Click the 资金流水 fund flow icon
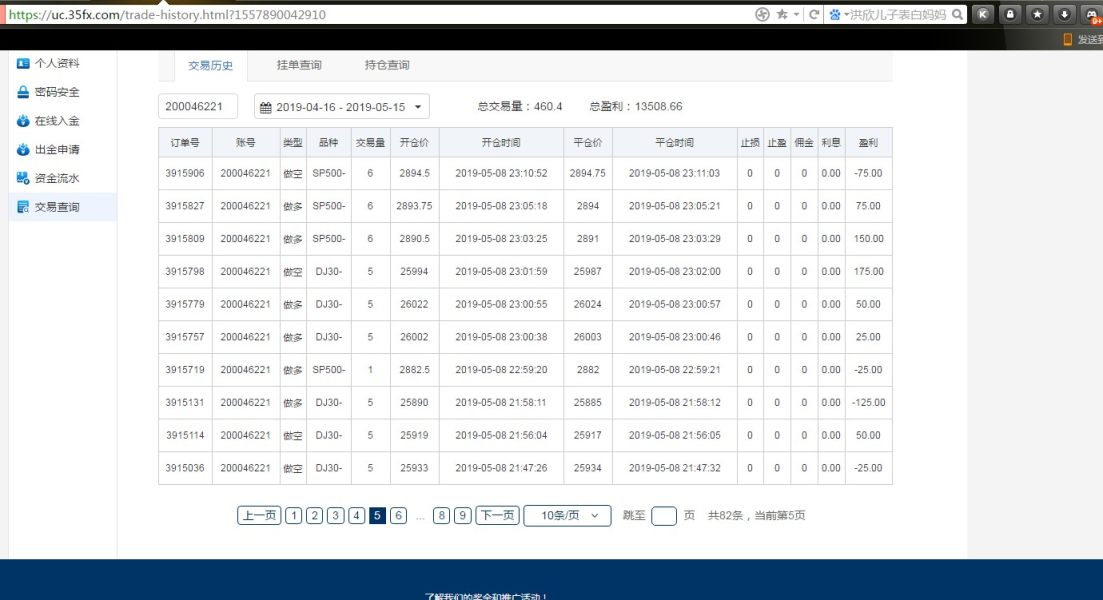This screenshot has width=1103, height=600. coord(23,179)
